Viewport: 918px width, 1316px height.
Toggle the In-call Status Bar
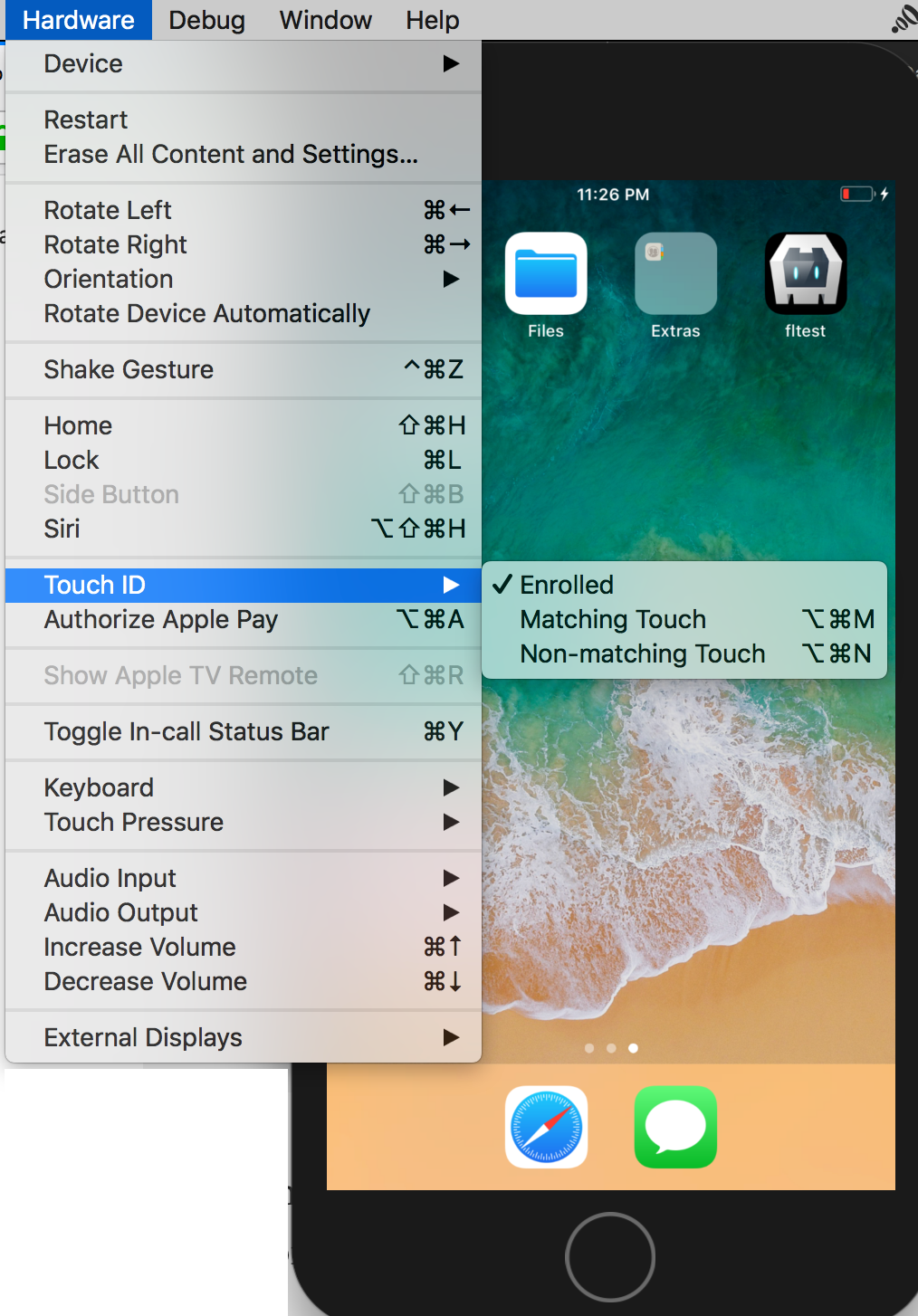pos(186,731)
